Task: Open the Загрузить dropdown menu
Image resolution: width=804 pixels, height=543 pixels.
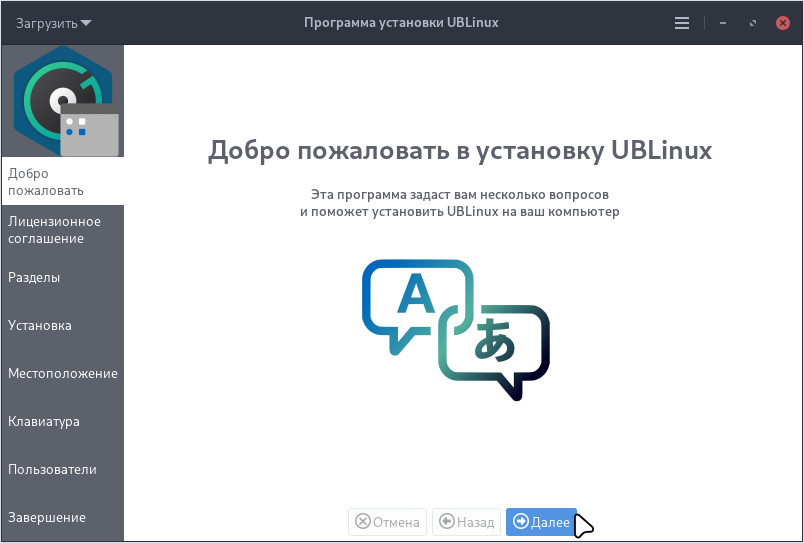Action: click(x=53, y=23)
